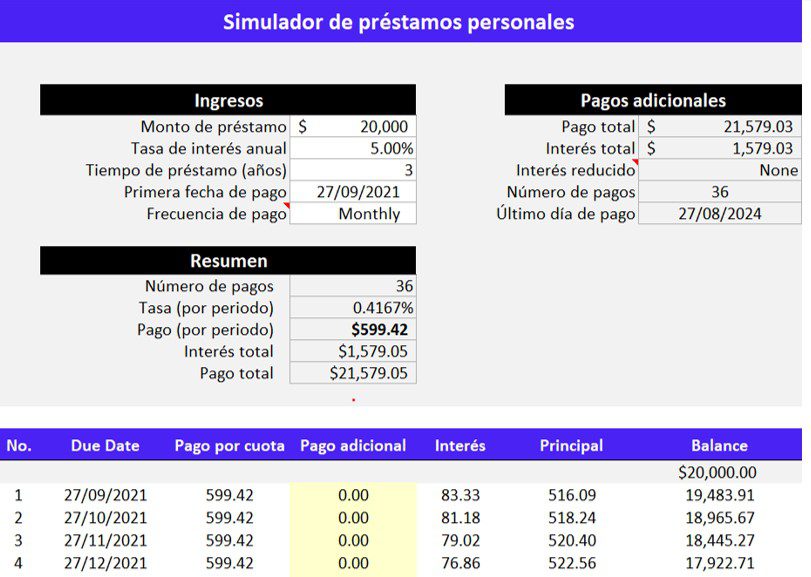Click the Pago adicional cell for payment 1
The image size is (811, 577).
[352, 495]
